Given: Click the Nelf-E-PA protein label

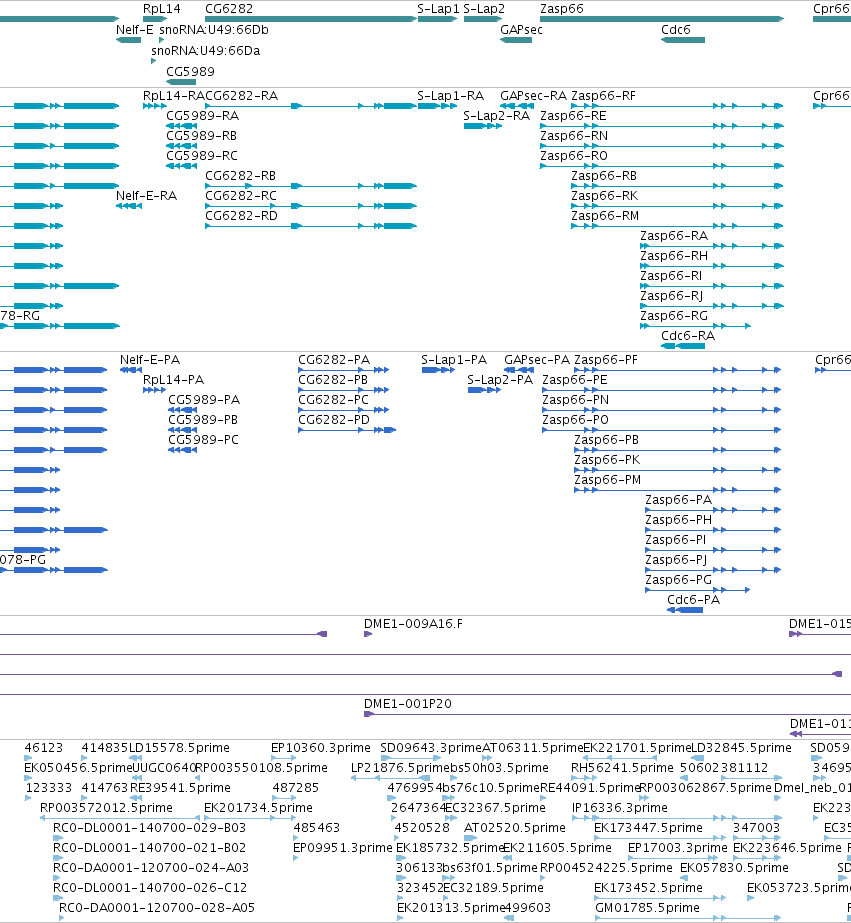Looking at the screenshot, I should pos(150,360).
